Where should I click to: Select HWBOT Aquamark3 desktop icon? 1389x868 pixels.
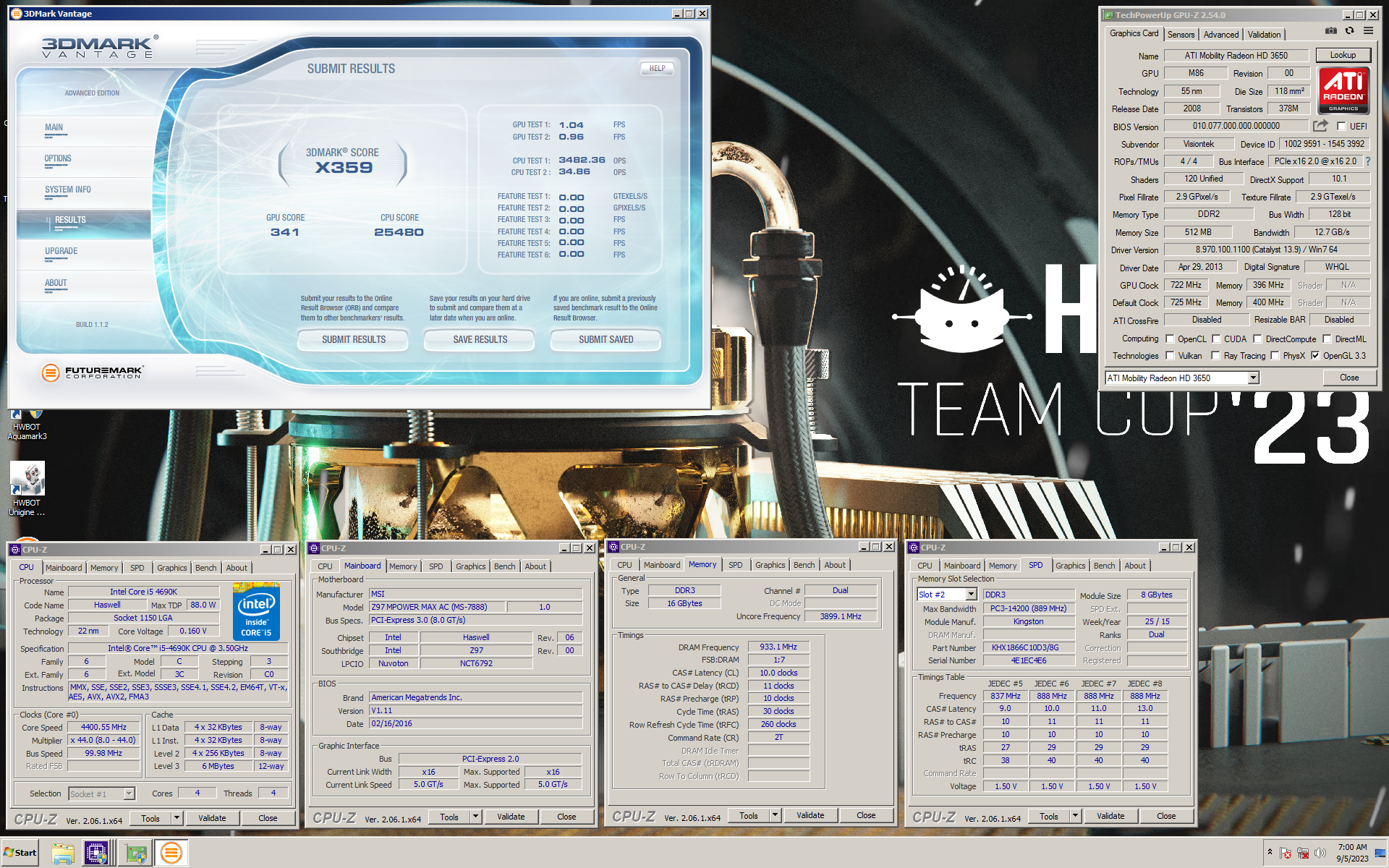point(27,425)
